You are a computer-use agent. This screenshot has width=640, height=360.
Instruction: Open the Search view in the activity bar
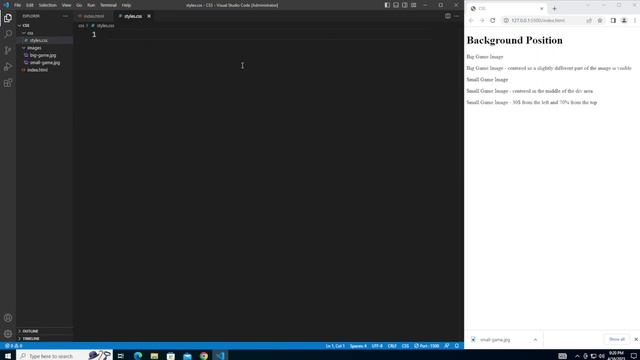pos(8,34)
